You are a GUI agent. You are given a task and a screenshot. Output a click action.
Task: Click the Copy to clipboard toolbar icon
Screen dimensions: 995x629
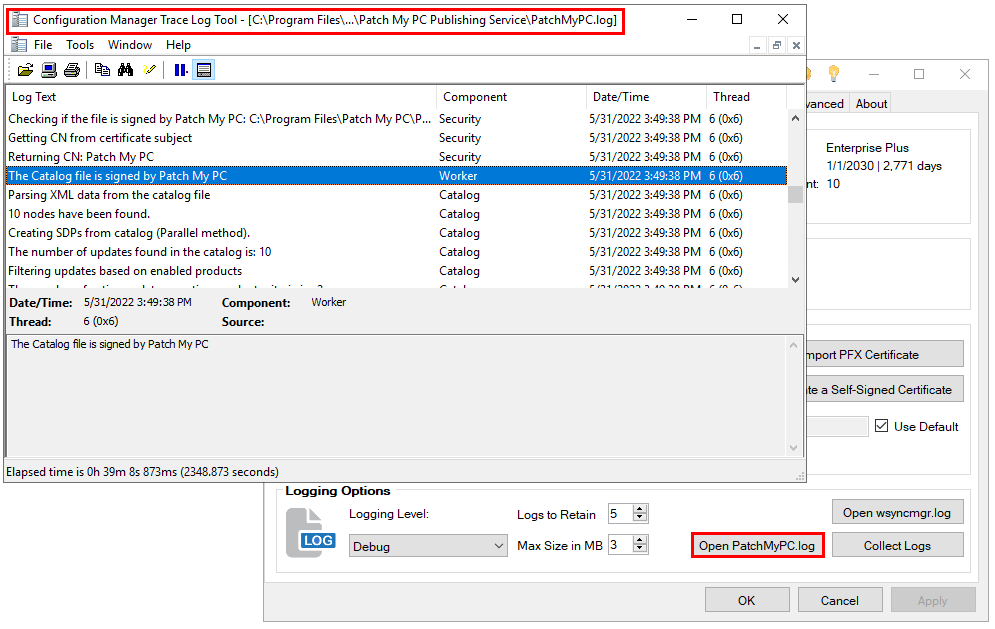click(102, 70)
